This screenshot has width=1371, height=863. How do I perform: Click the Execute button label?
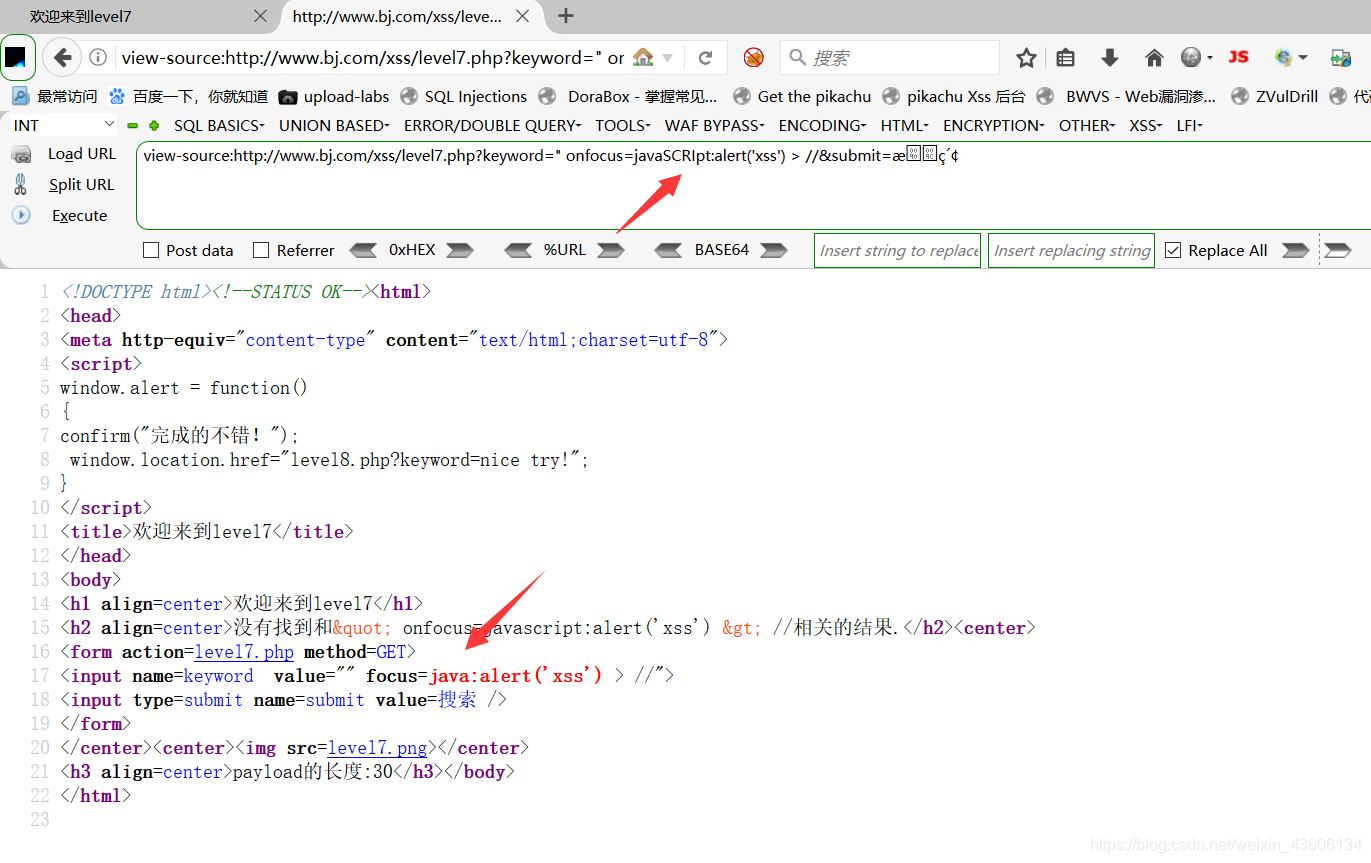click(79, 216)
